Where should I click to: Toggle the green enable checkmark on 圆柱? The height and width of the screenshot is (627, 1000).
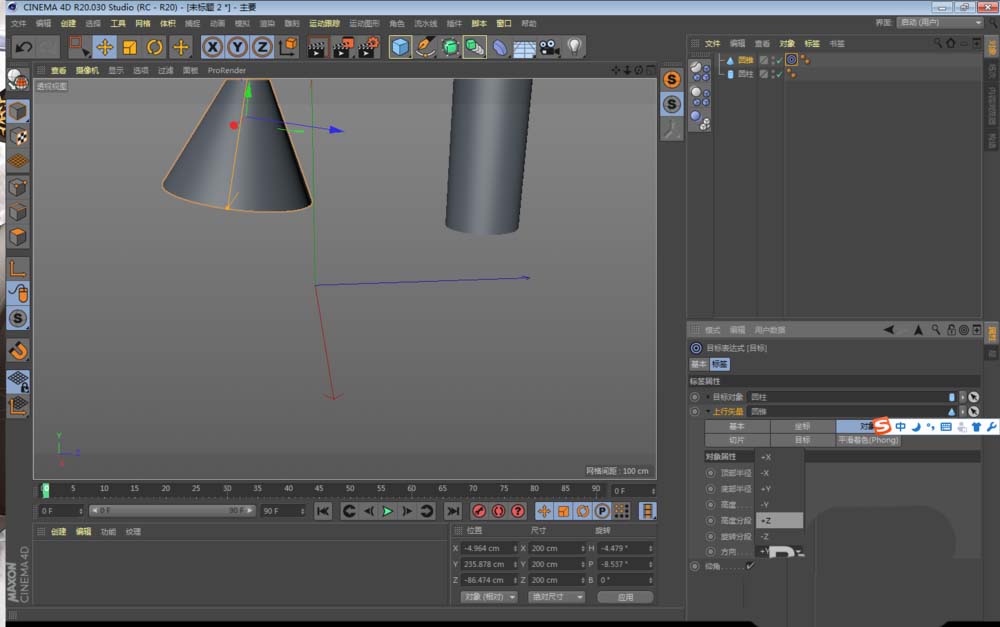click(x=779, y=73)
